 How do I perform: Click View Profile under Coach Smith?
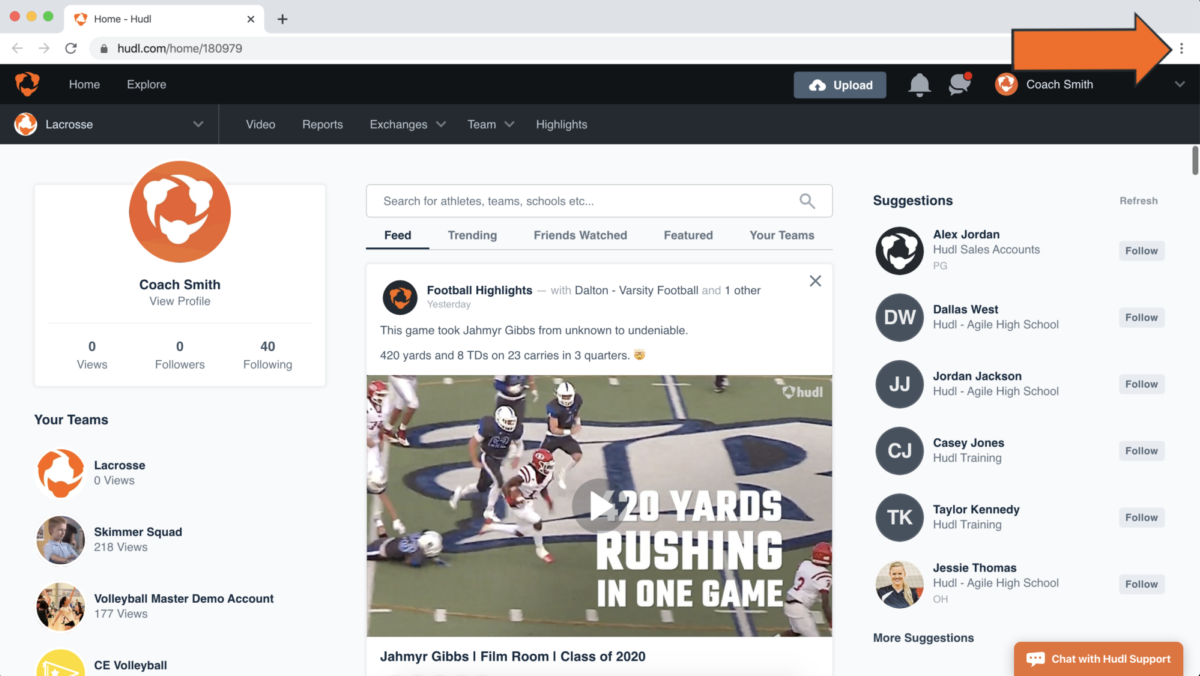[x=180, y=301]
